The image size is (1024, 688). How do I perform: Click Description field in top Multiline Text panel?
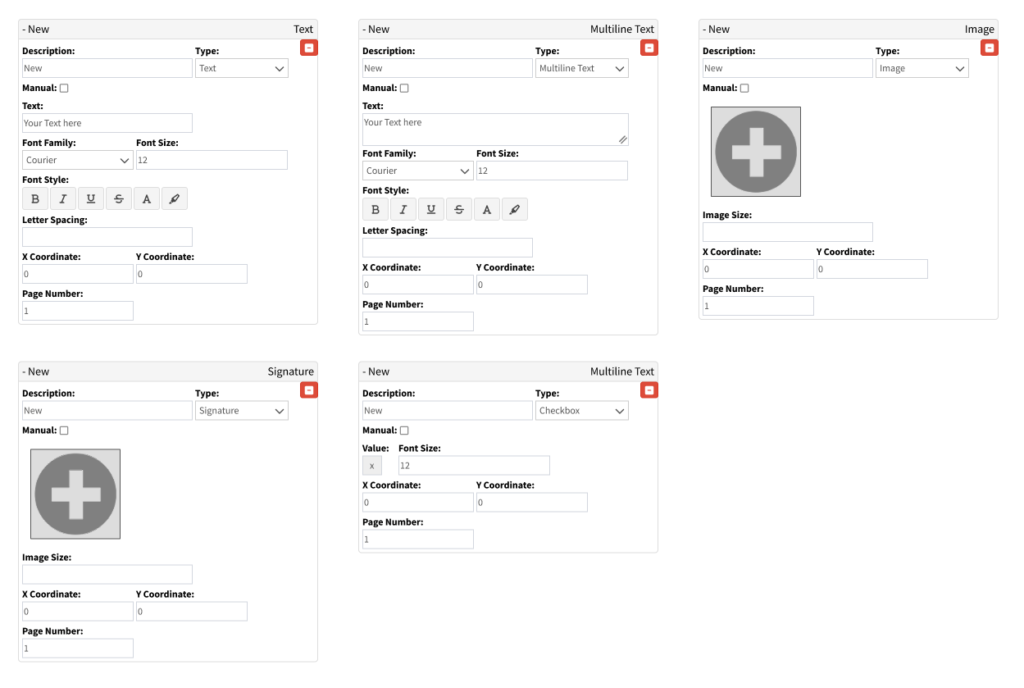[447, 69]
